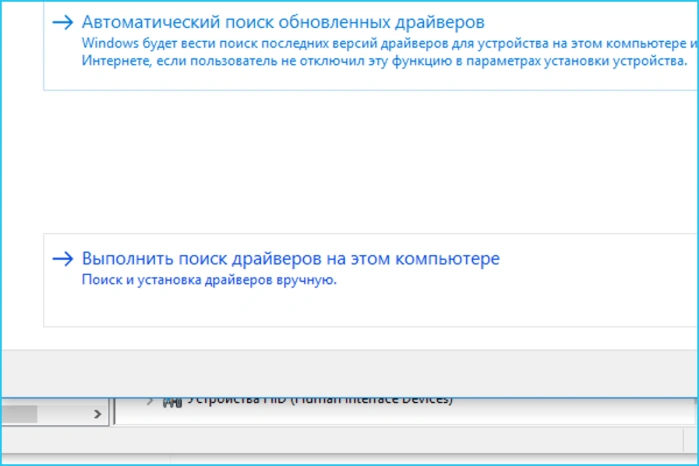This screenshot has width=699, height=466.
Task: Select browse this computer for drivers option
Action: [x=371, y=280]
